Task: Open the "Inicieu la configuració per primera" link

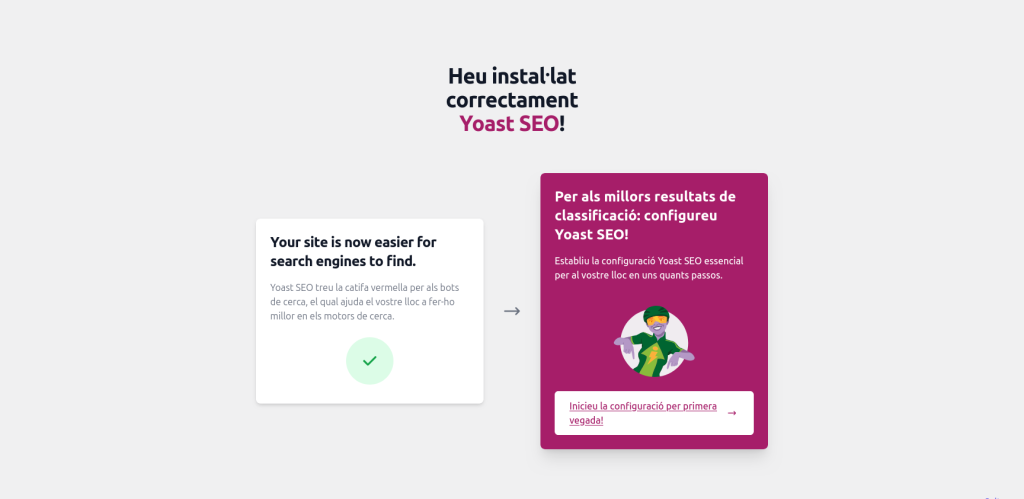Action: pyautogui.click(x=642, y=406)
